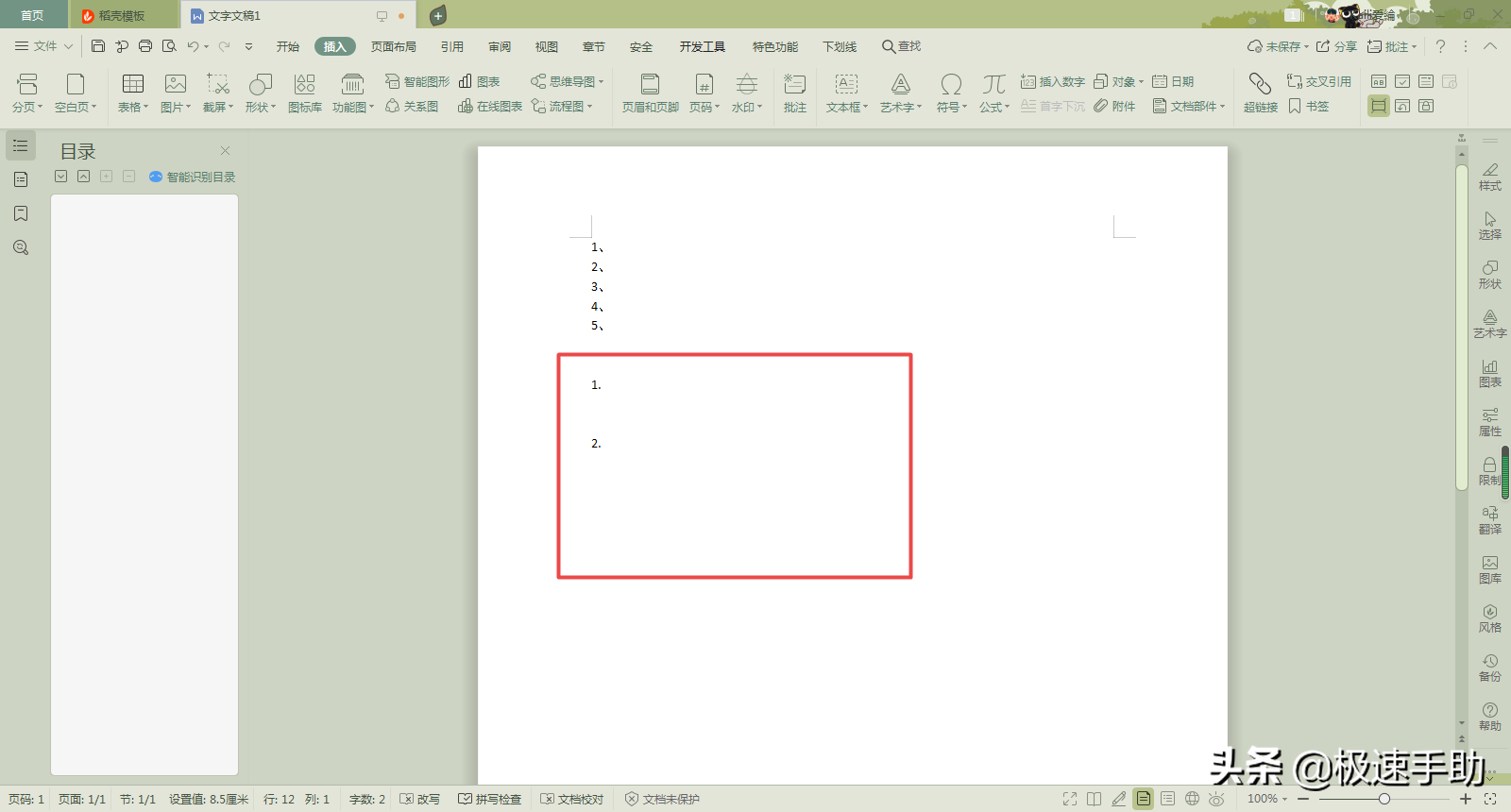1511x812 pixels.
Task: Open the 翻译 translate tool on right sidebar
Action: (x=1490, y=520)
